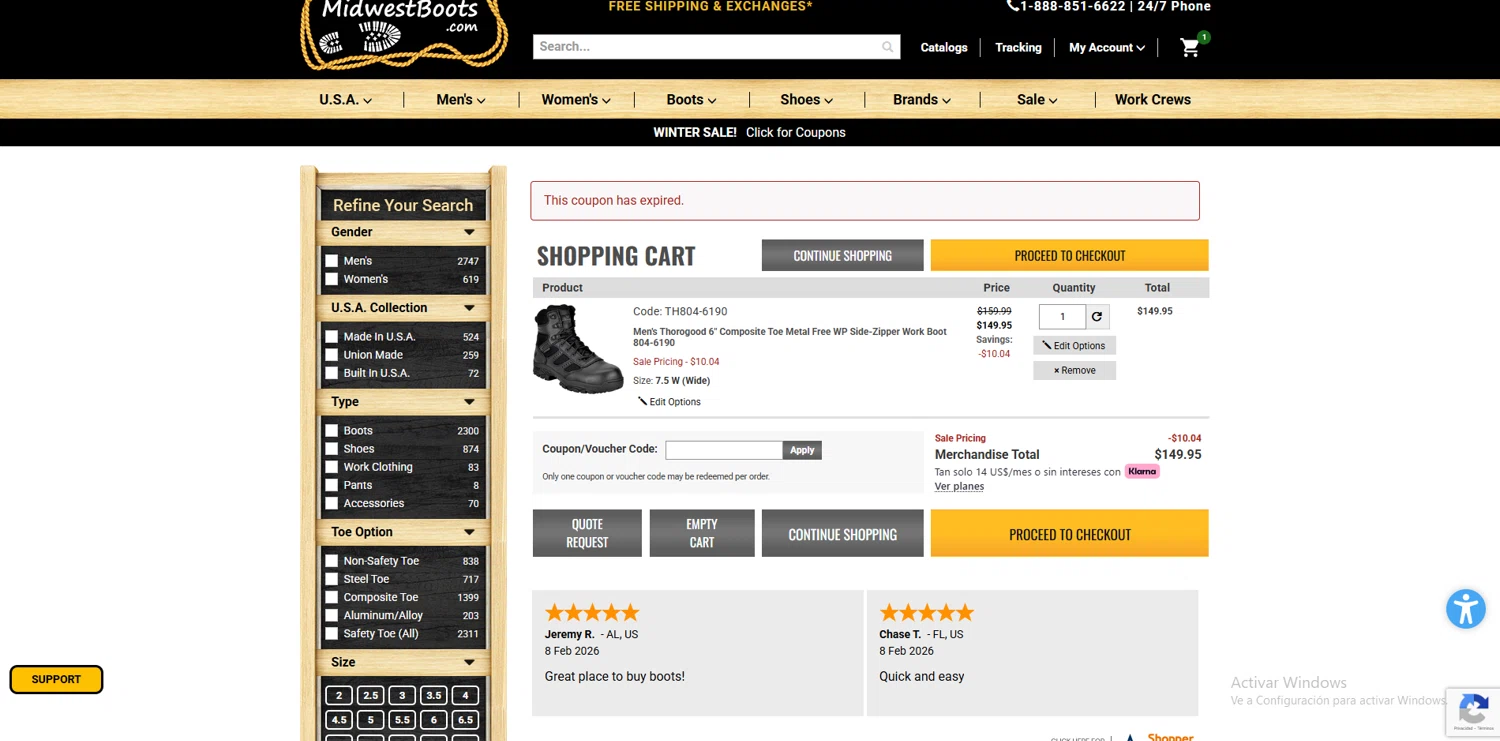The height and width of the screenshot is (741, 1500).
Task: Open the yellow Support button
Action: pyautogui.click(x=56, y=679)
